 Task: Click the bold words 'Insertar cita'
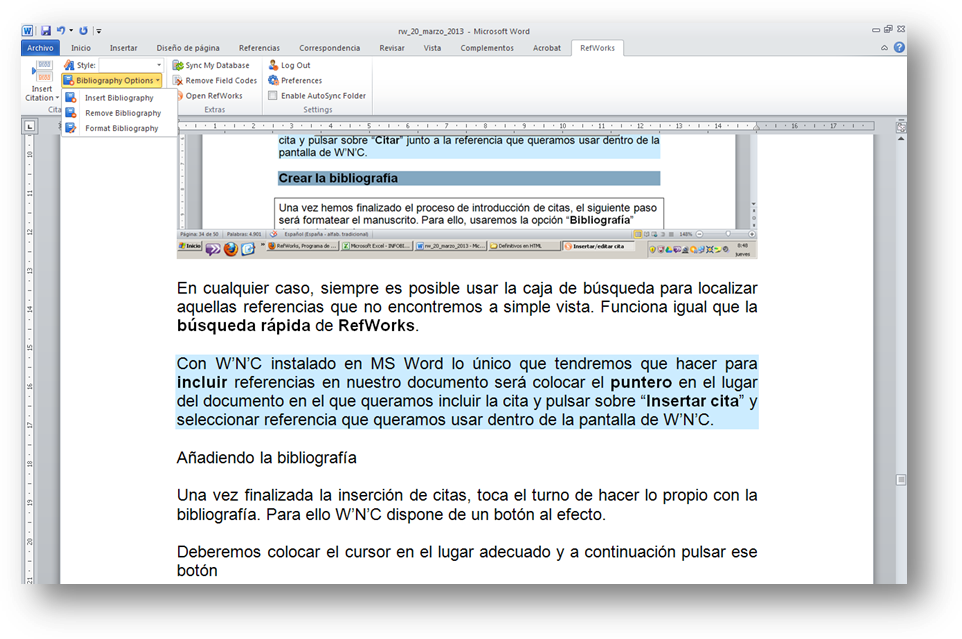click(693, 401)
